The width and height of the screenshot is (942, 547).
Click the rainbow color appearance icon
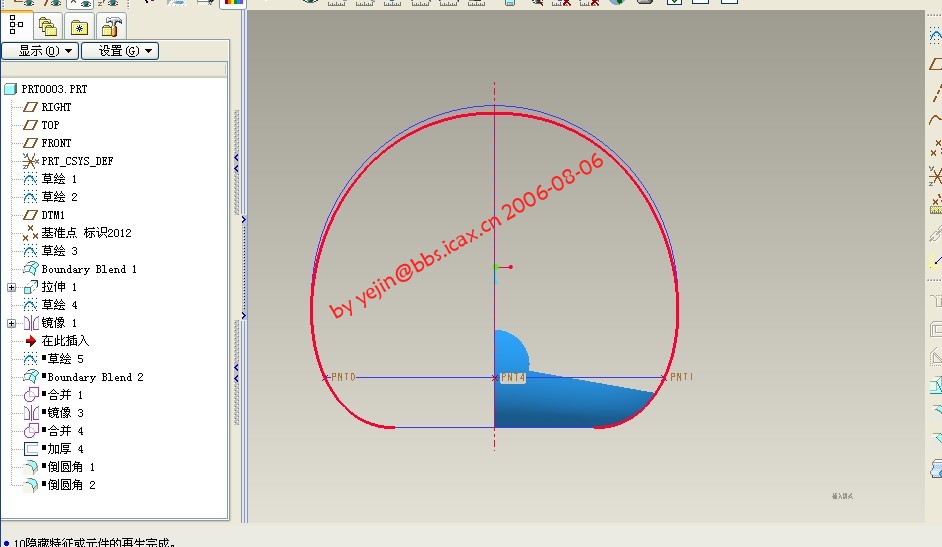pyautogui.click(x=234, y=2)
